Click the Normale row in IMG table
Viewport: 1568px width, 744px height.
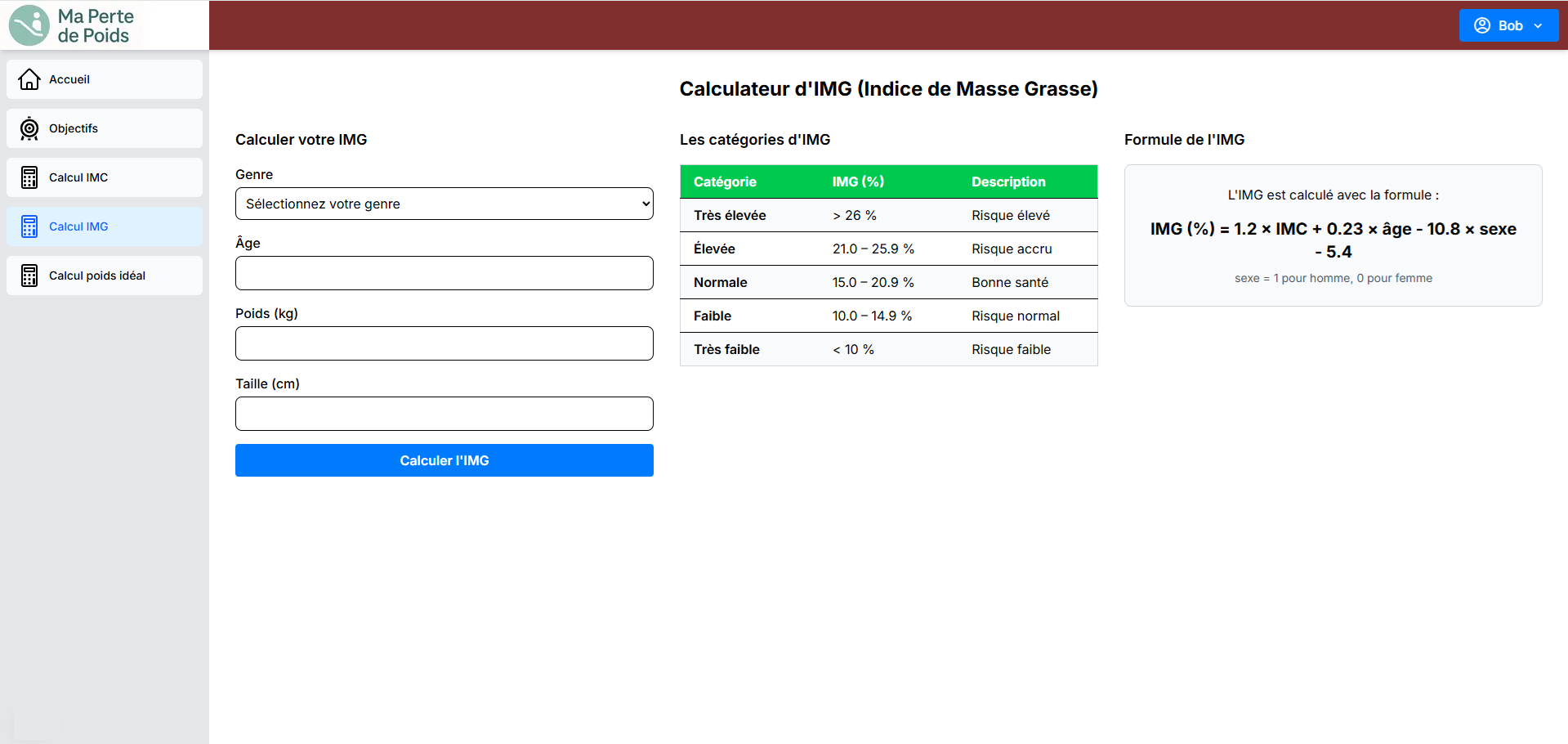888,282
